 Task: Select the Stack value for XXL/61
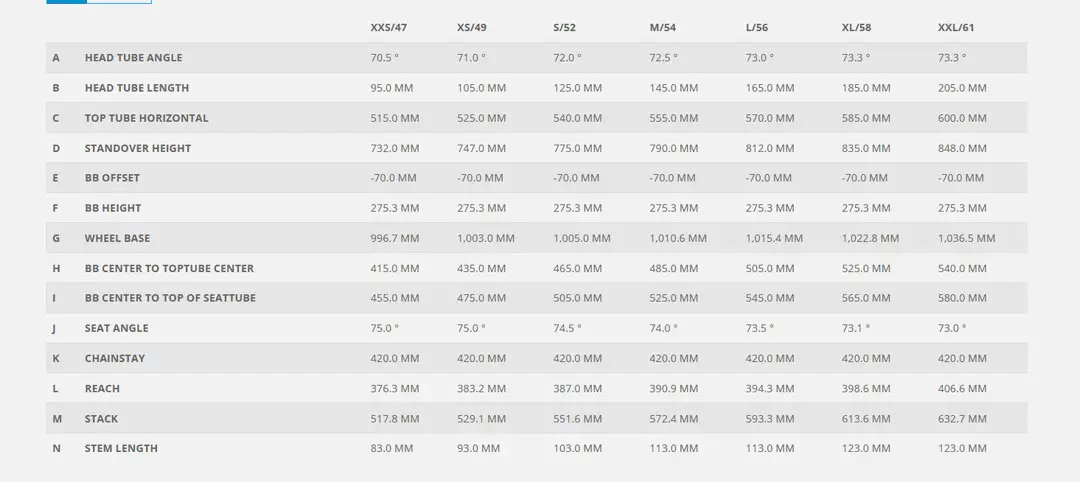pyautogui.click(x=962, y=418)
